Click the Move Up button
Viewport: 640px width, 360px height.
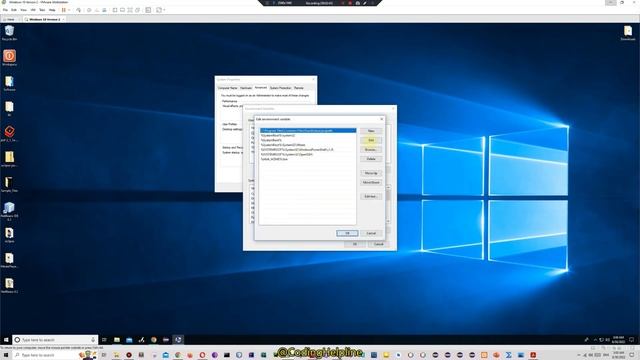click(x=371, y=173)
